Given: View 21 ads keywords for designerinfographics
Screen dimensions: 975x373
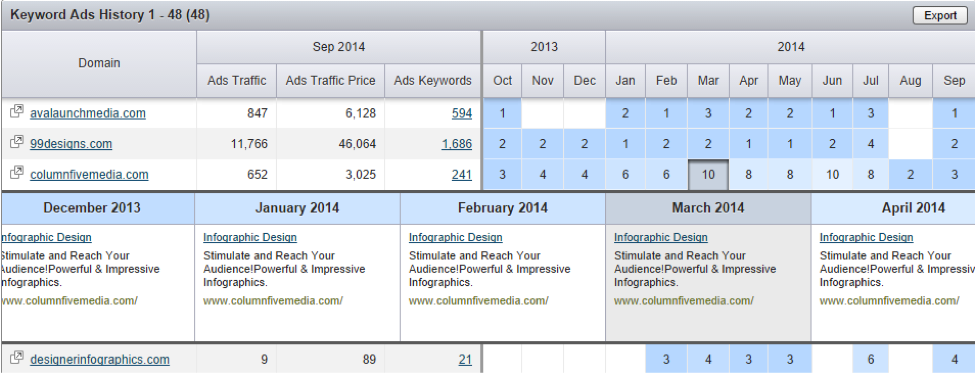Looking at the screenshot, I should 465,359.
